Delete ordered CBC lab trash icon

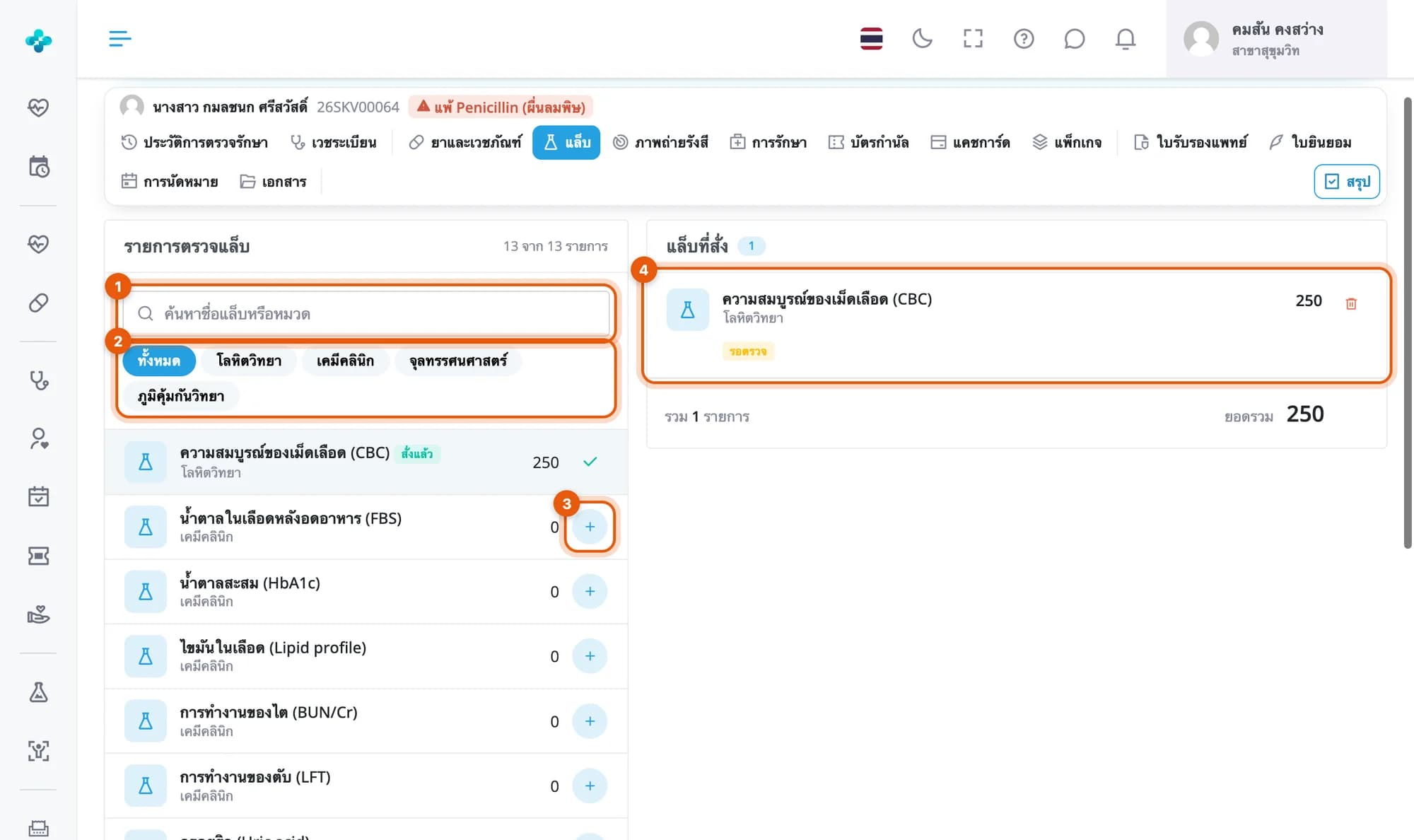click(x=1351, y=303)
